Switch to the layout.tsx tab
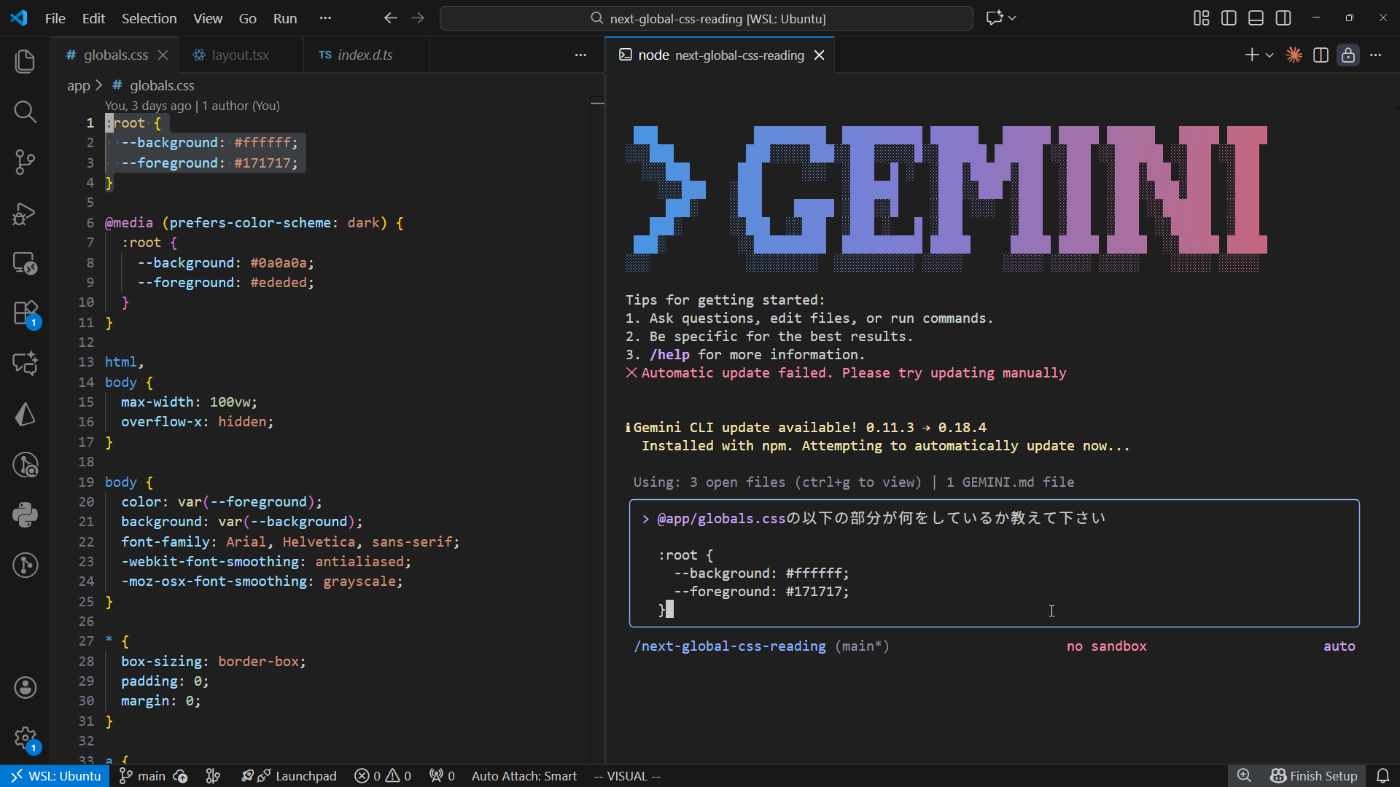The image size is (1400, 787). pyautogui.click(x=241, y=55)
